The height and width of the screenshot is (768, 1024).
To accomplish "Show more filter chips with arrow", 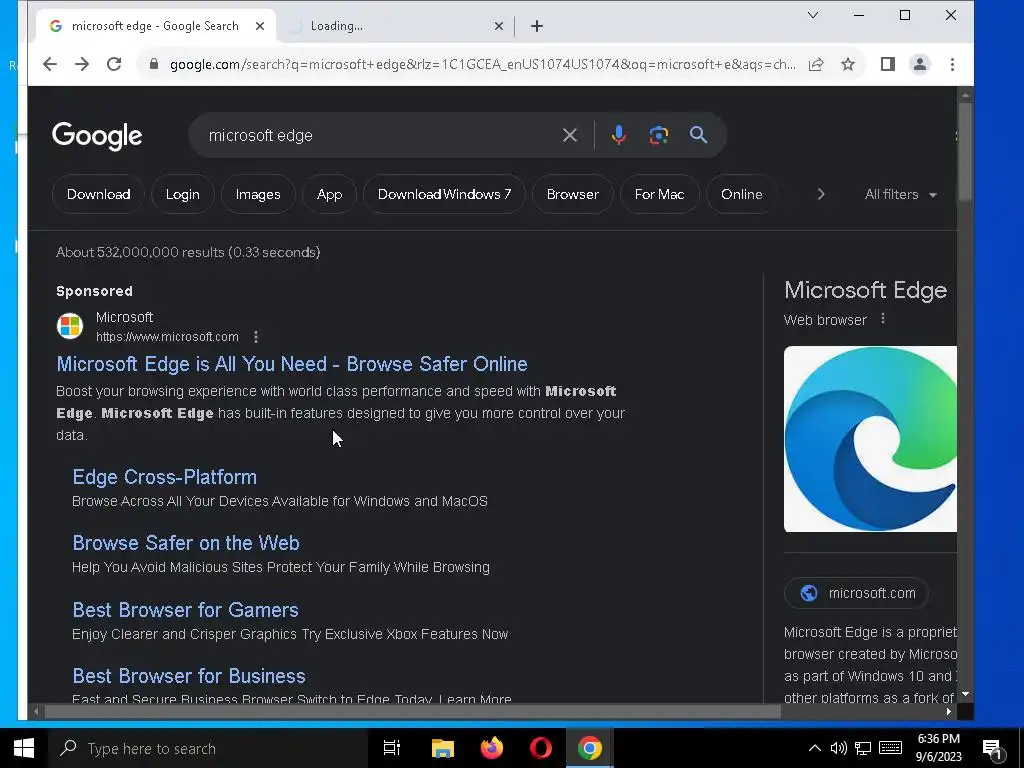I will coord(821,194).
